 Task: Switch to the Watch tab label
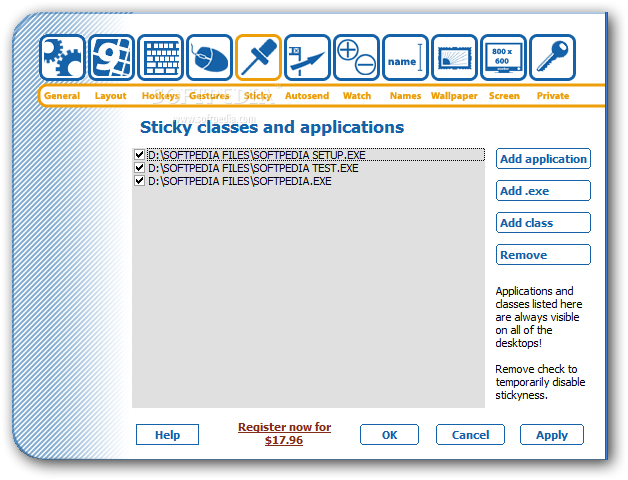click(x=357, y=96)
